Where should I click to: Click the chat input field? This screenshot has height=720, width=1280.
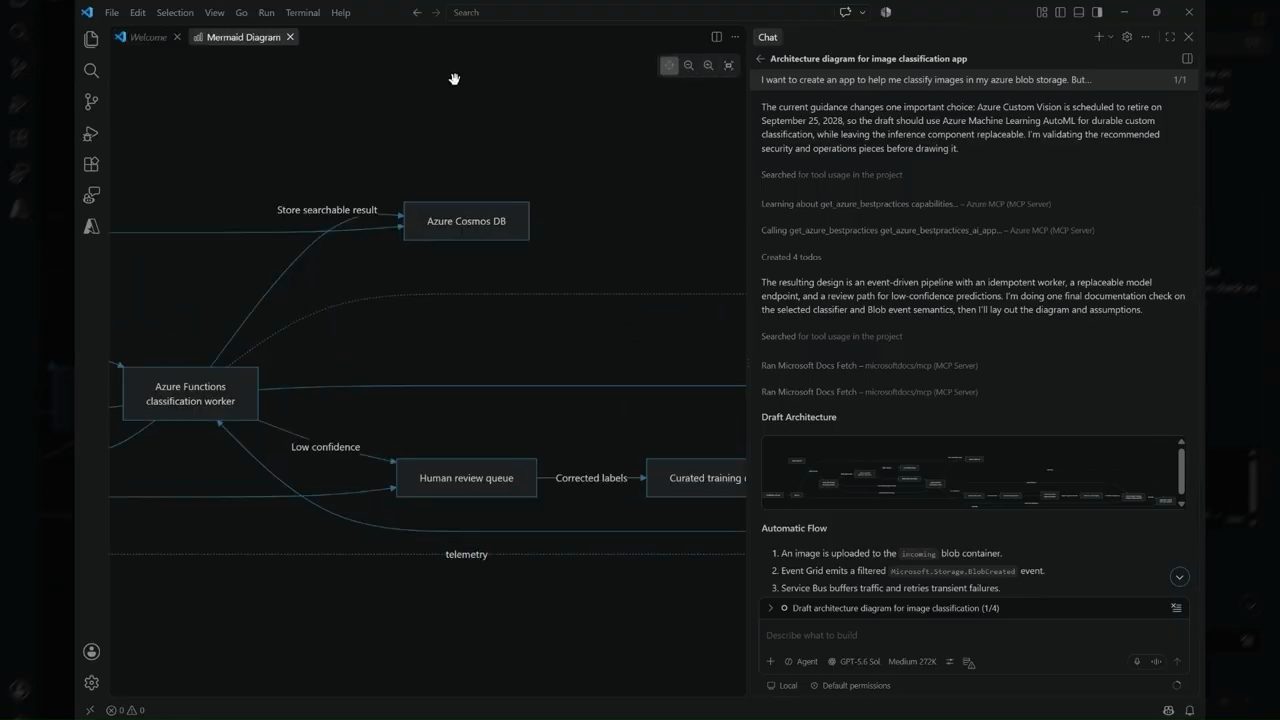tap(975, 635)
